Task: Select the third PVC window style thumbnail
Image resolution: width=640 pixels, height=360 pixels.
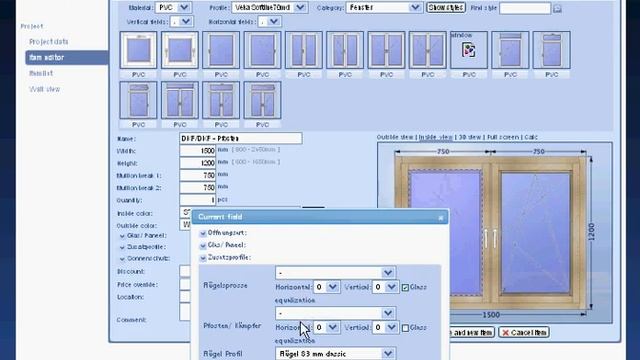Action: (221, 50)
